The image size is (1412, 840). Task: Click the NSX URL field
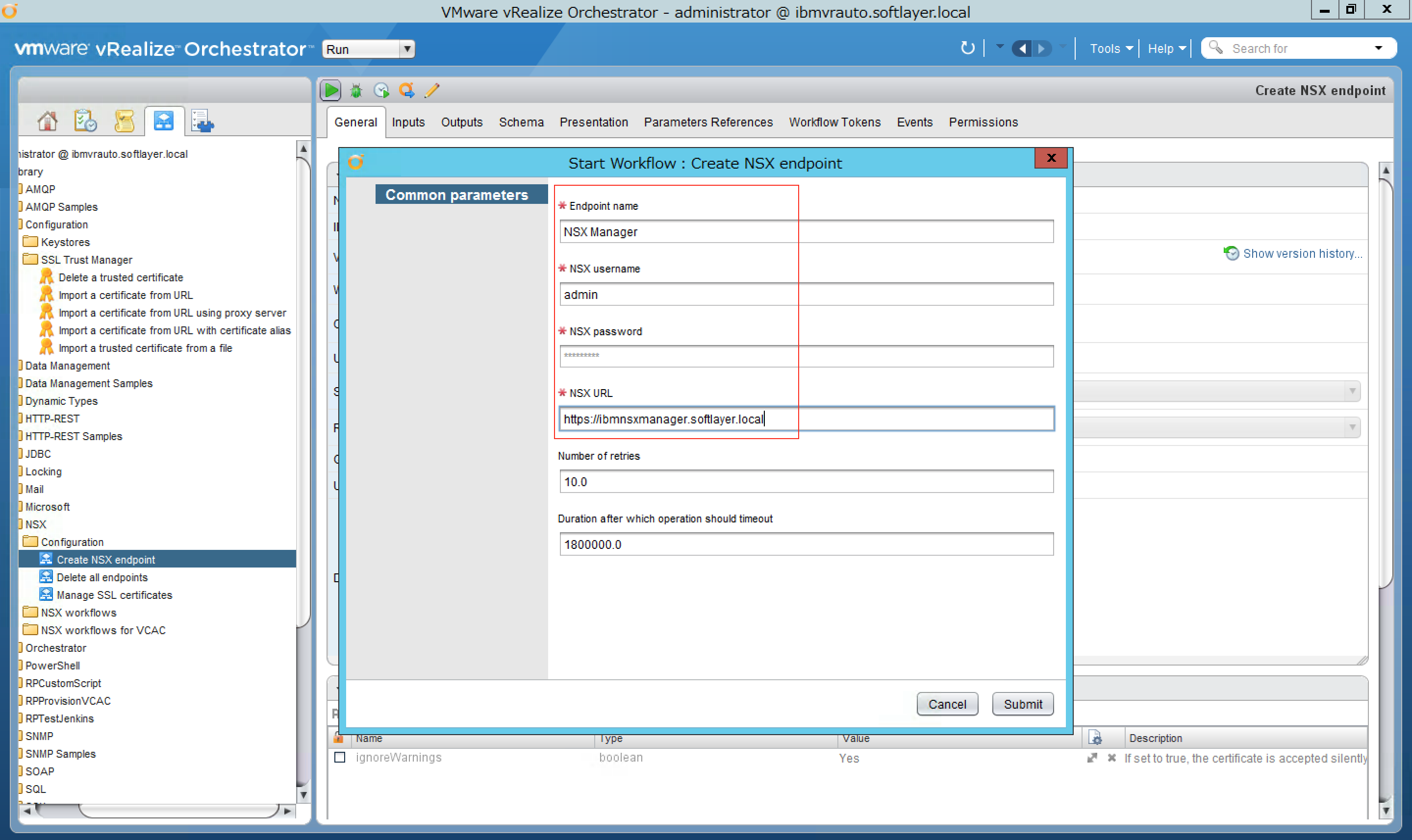click(x=806, y=419)
